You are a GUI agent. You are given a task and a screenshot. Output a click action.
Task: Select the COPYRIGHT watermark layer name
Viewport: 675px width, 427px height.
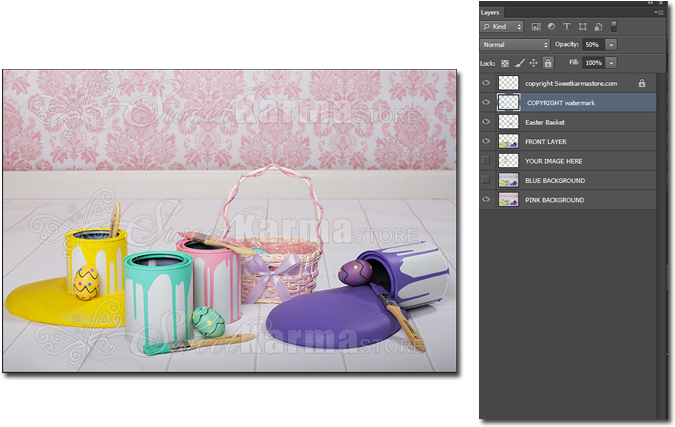pos(561,103)
